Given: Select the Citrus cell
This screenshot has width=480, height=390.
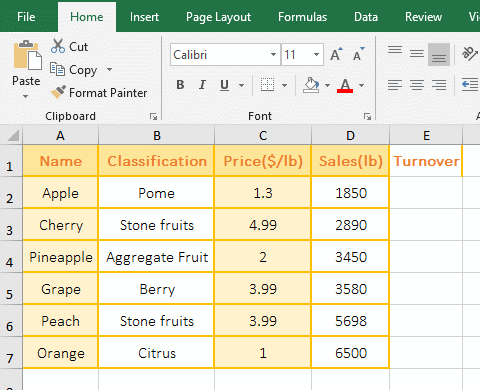Looking at the screenshot, I should coord(157,353).
